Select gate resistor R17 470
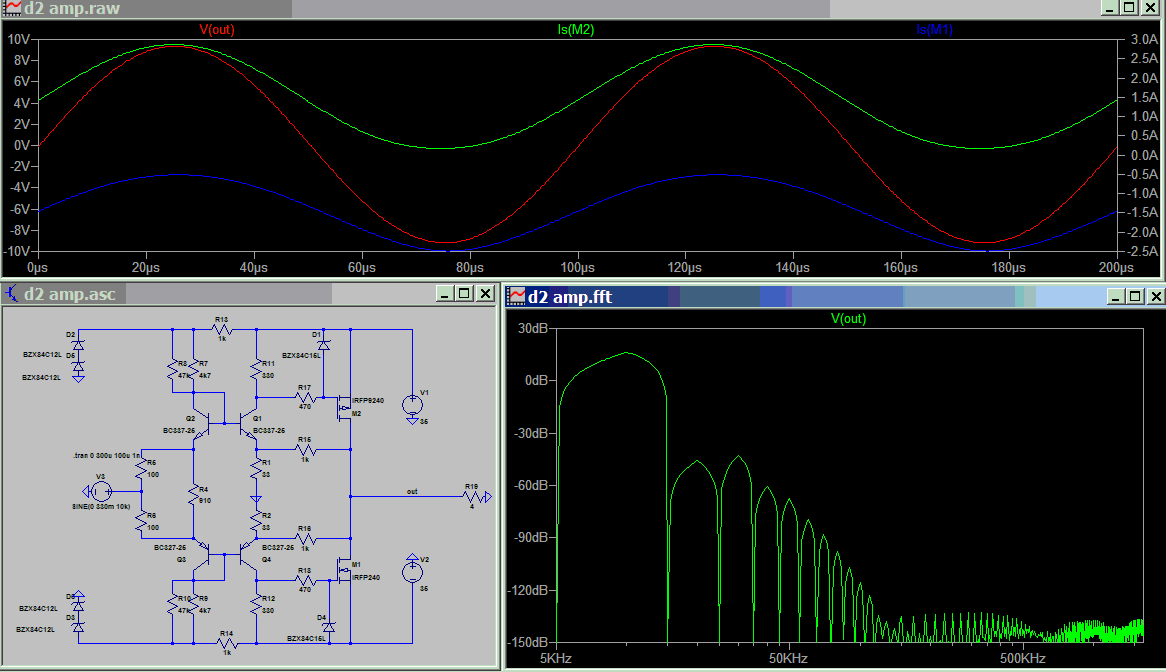 (x=305, y=398)
